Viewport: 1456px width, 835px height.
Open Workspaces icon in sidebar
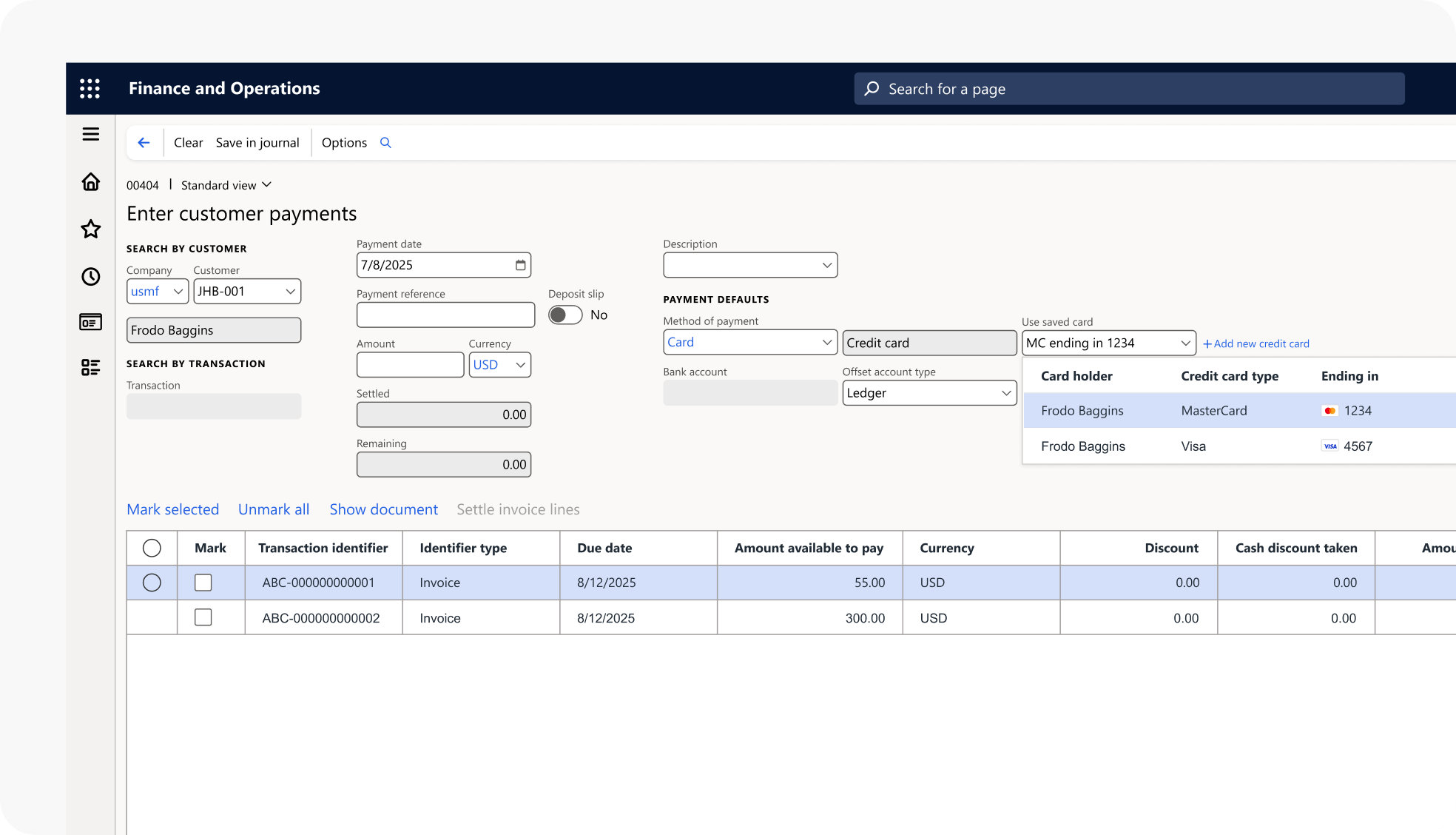pyautogui.click(x=90, y=322)
